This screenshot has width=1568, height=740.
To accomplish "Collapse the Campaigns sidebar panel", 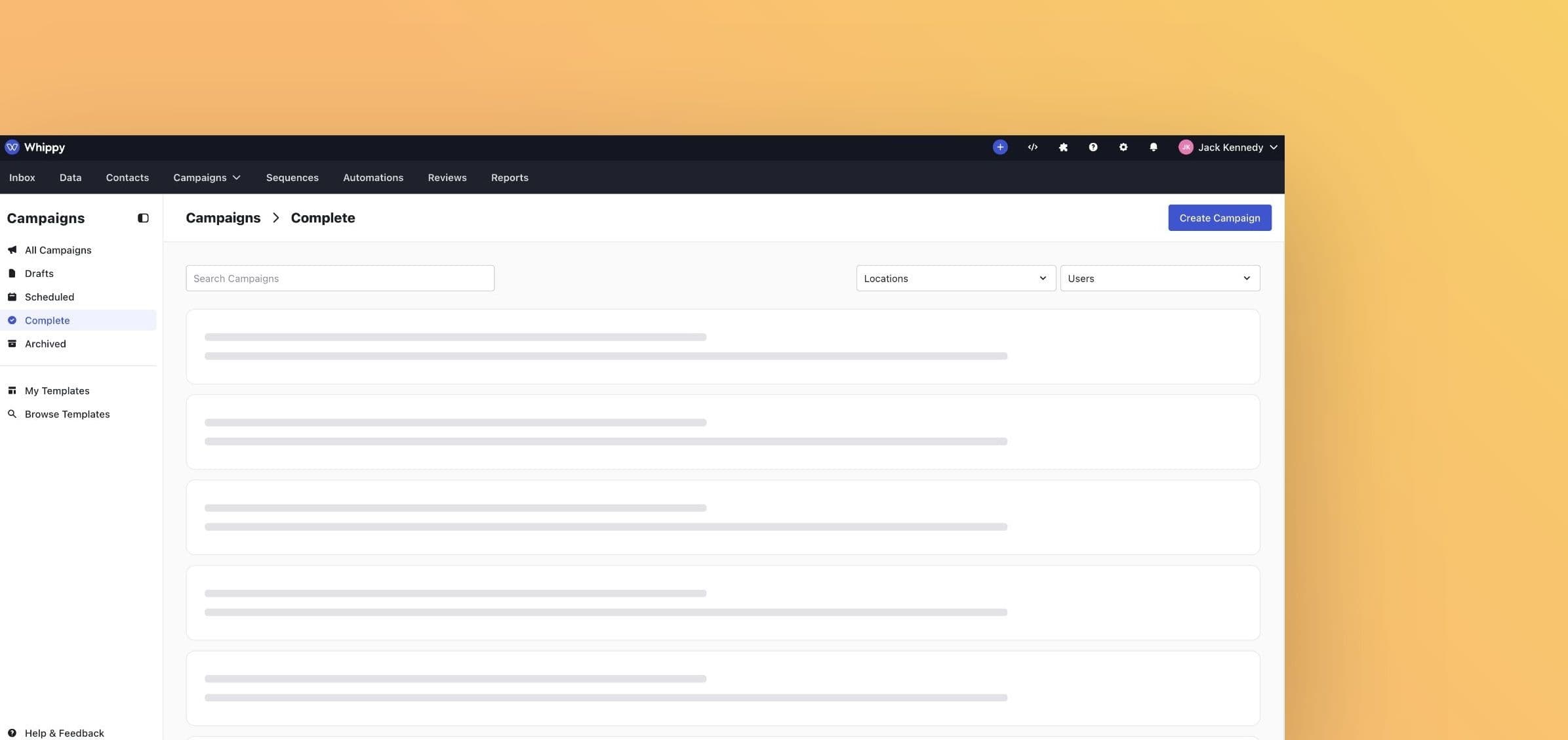I will click(143, 218).
